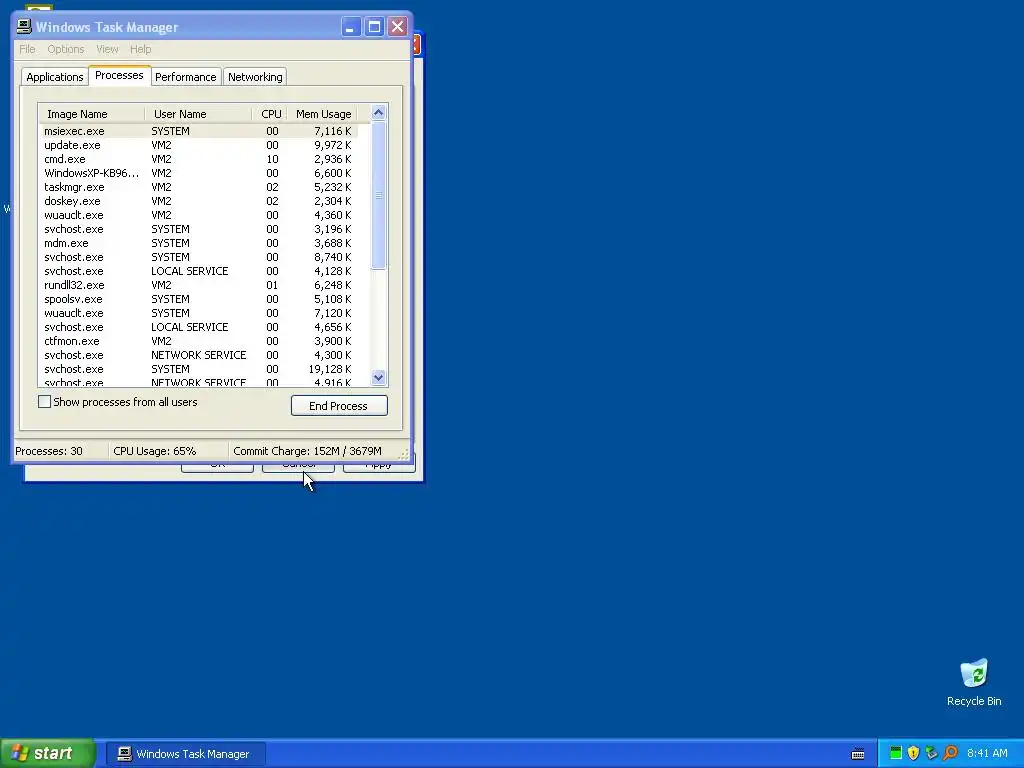Select the cmd.exe process row

[x=199, y=159]
